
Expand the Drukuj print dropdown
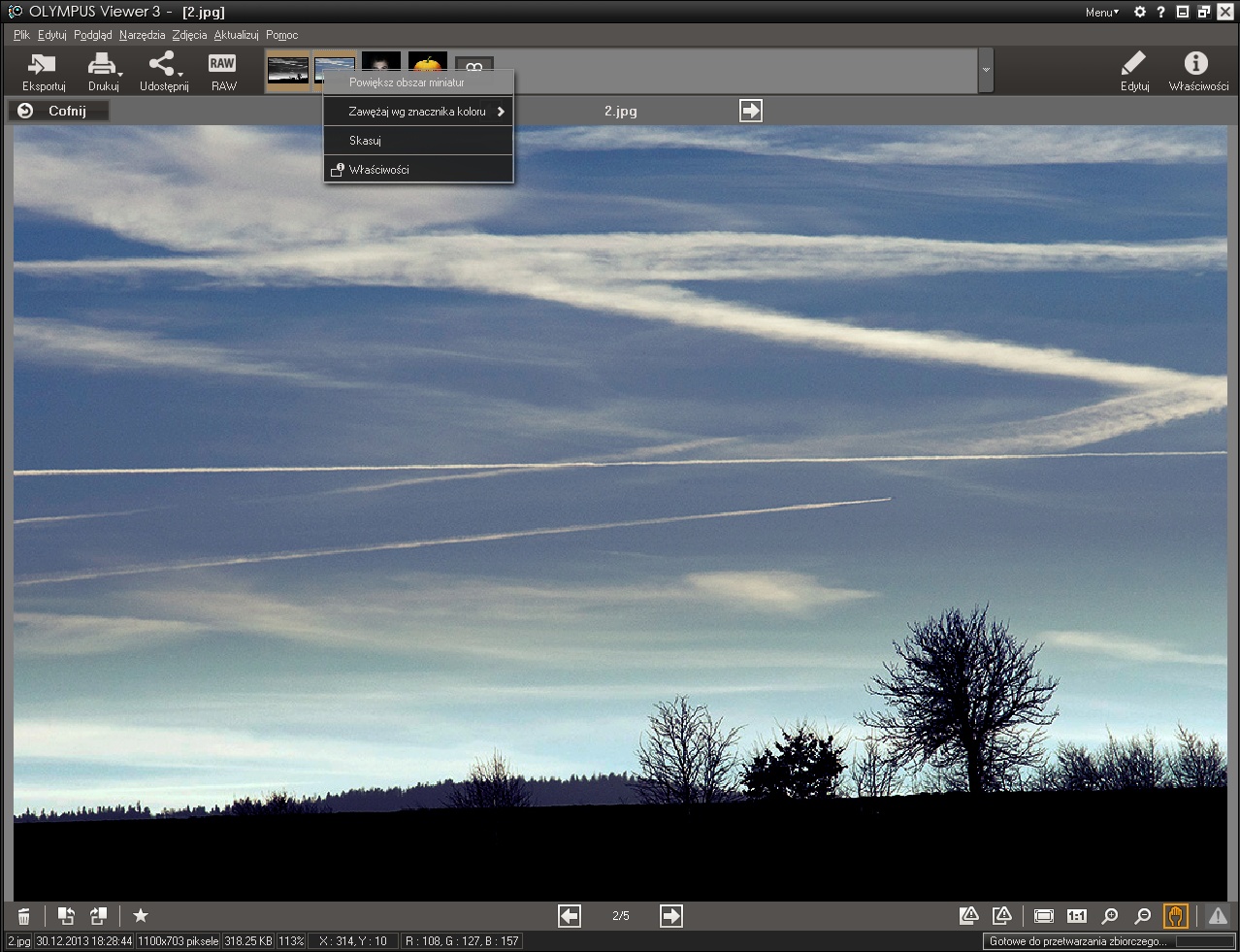[x=119, y=75]
